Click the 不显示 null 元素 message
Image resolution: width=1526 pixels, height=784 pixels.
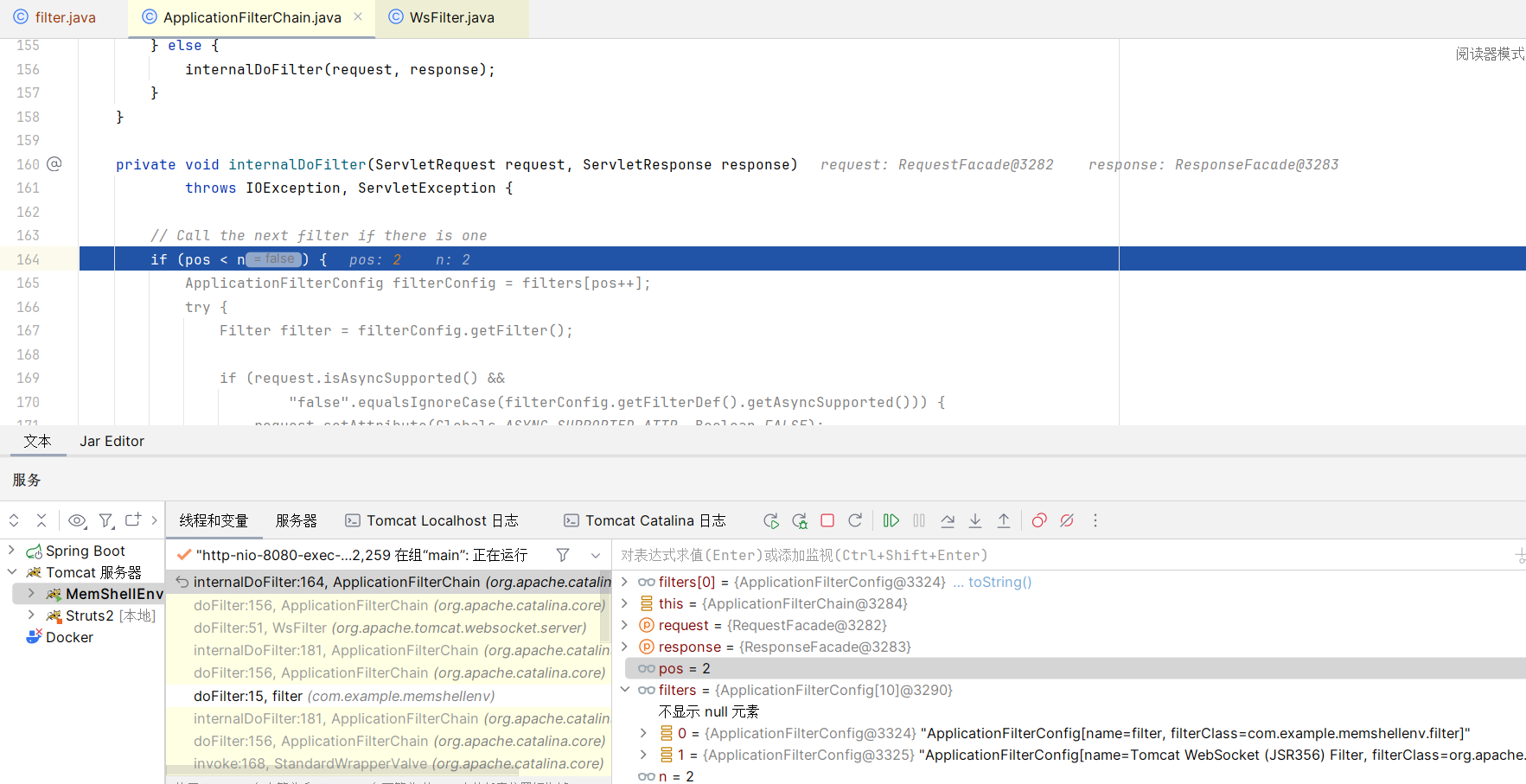(708, 711)
